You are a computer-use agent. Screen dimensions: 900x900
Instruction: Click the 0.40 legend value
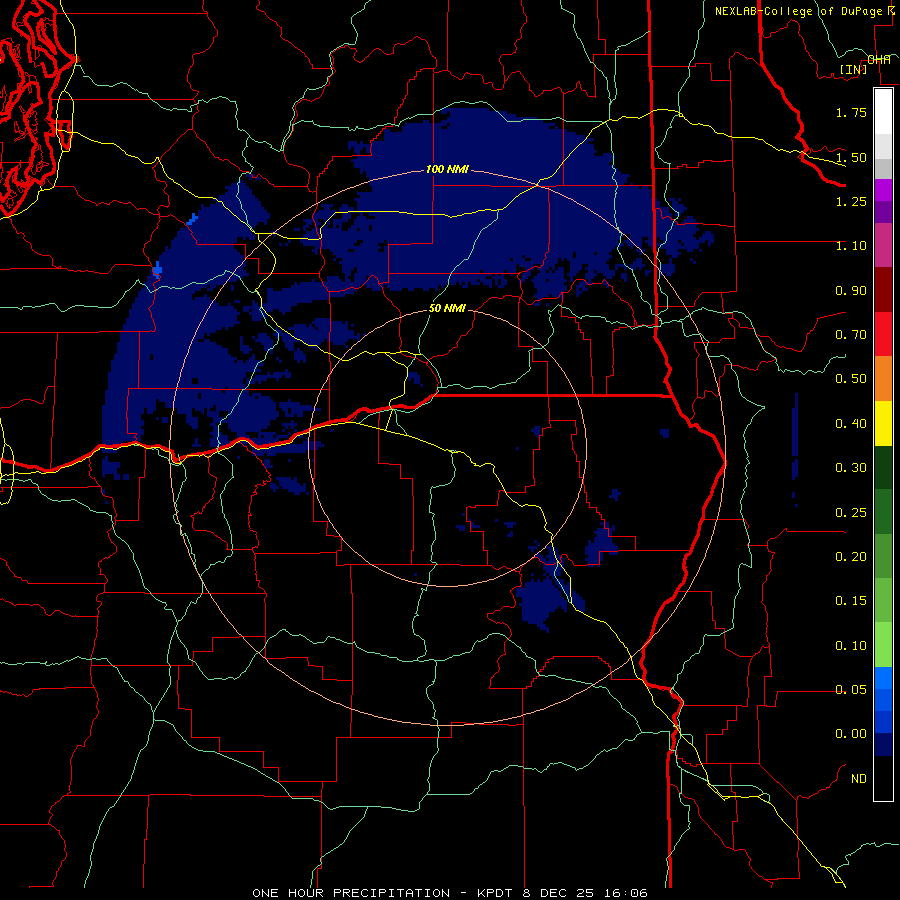tap(851, 424)
